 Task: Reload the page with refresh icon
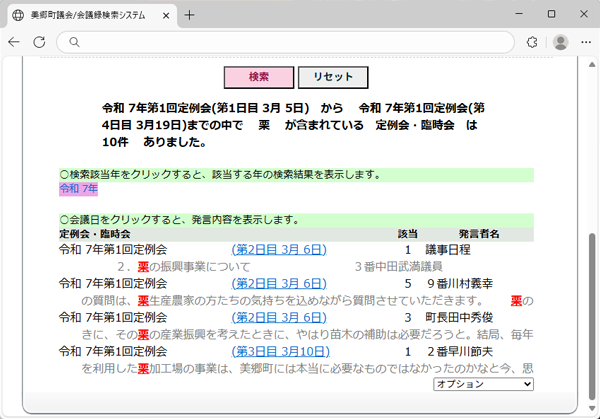[x=39, y=42]
